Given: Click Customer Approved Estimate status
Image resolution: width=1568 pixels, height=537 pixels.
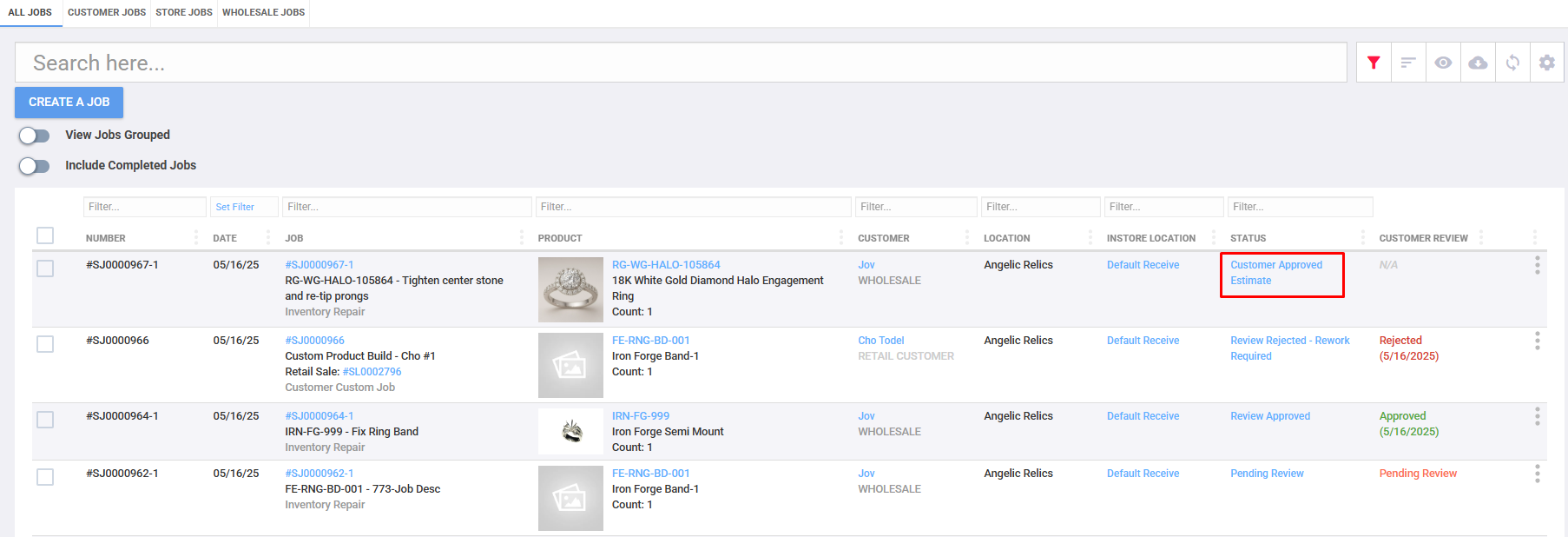Looking at the screenshot, I should point(1276,273).
